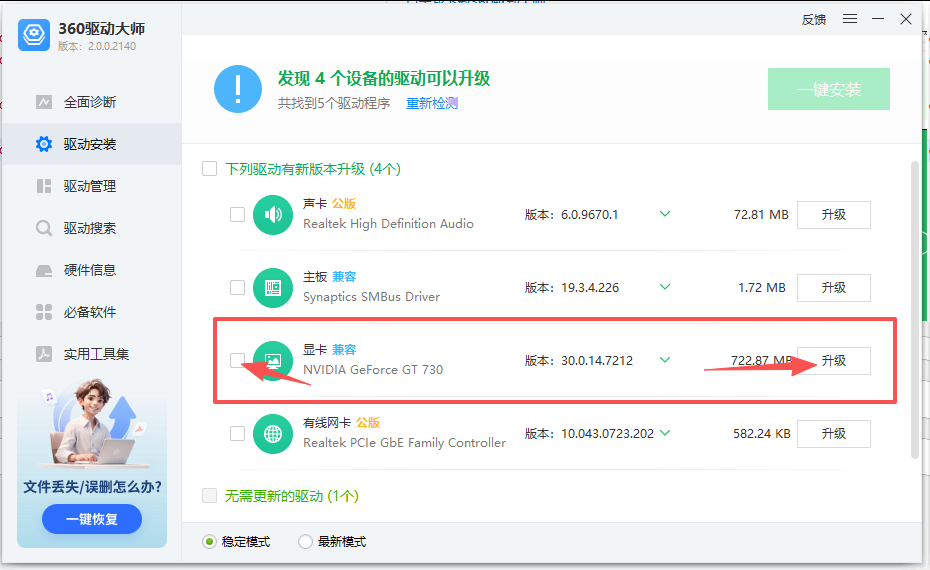
Task: Open the 全面诊断 sidebar menu
Action: tap(92, 102)
